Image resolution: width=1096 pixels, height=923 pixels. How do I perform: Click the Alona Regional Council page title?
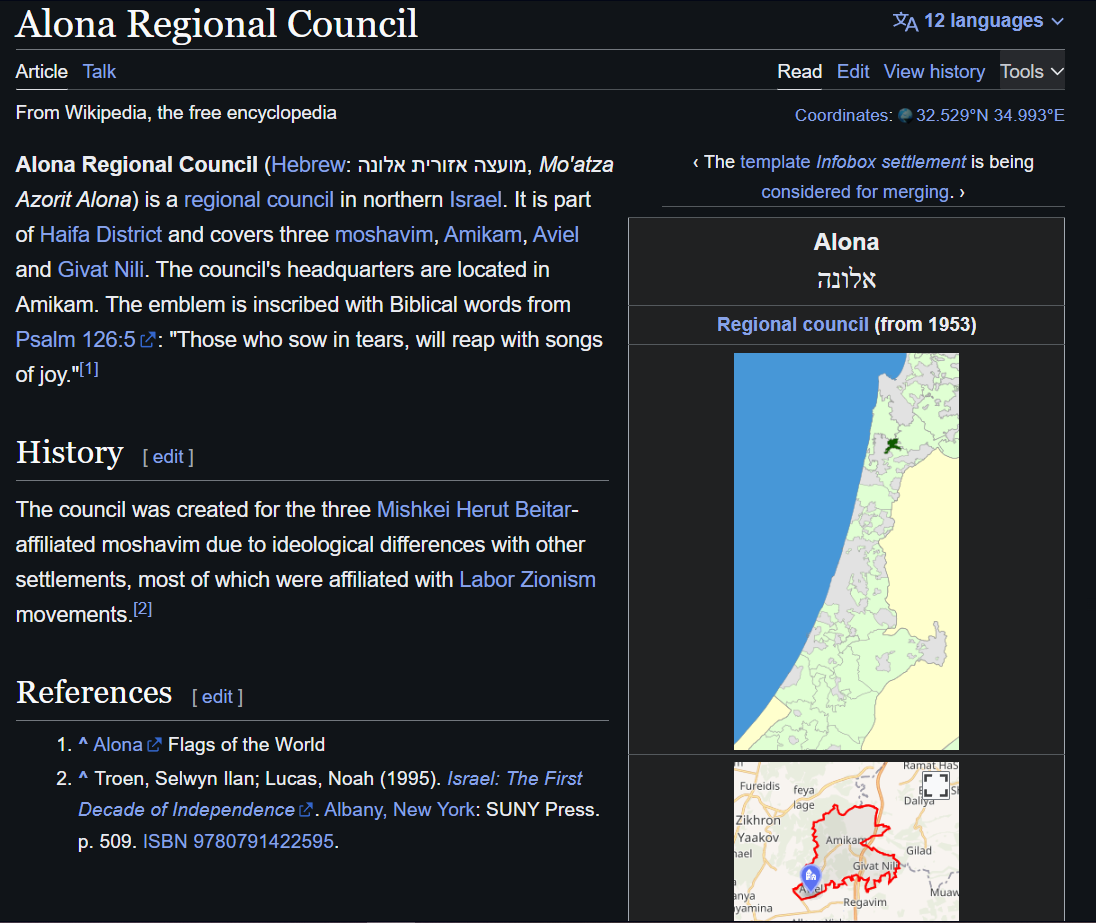tap(217, 23)
